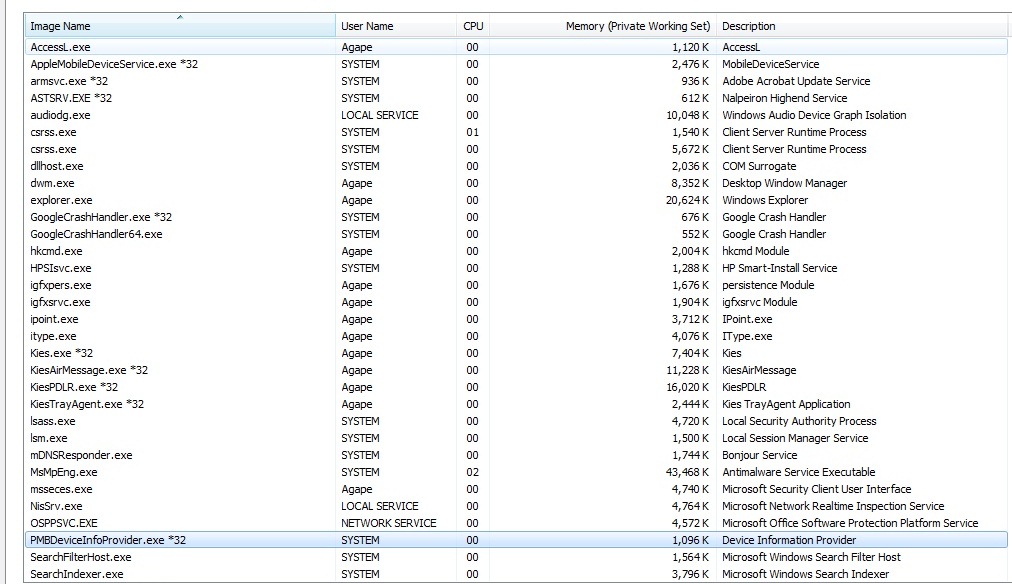Select GoogleCrashHandler64.exe process
The width and height of the screenshot is (1012, 584).
[516, 234]
